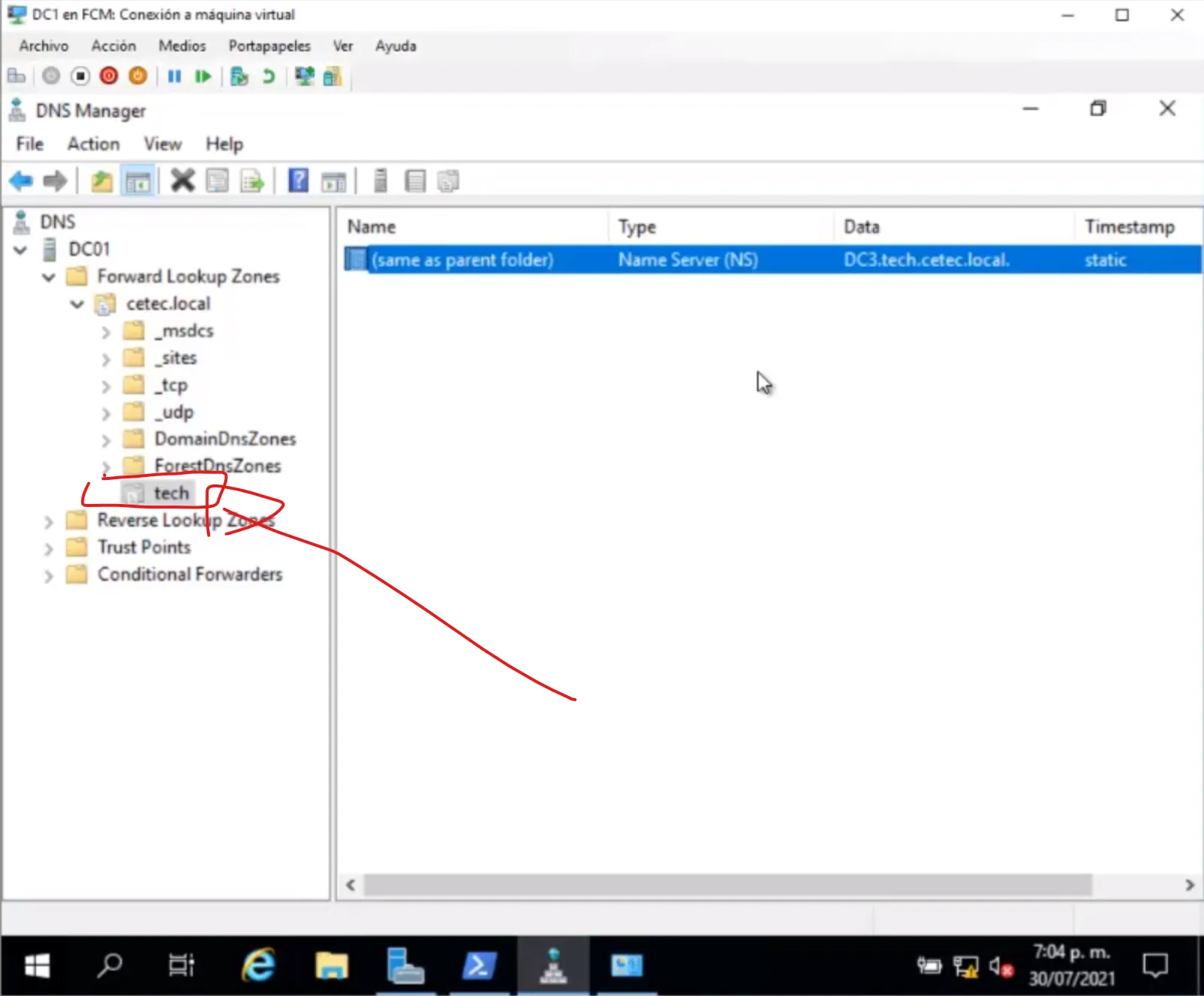This screenshot has width=1204, height=996.
Task: Open the Action menu in DNS Manager
Action: 93,144
